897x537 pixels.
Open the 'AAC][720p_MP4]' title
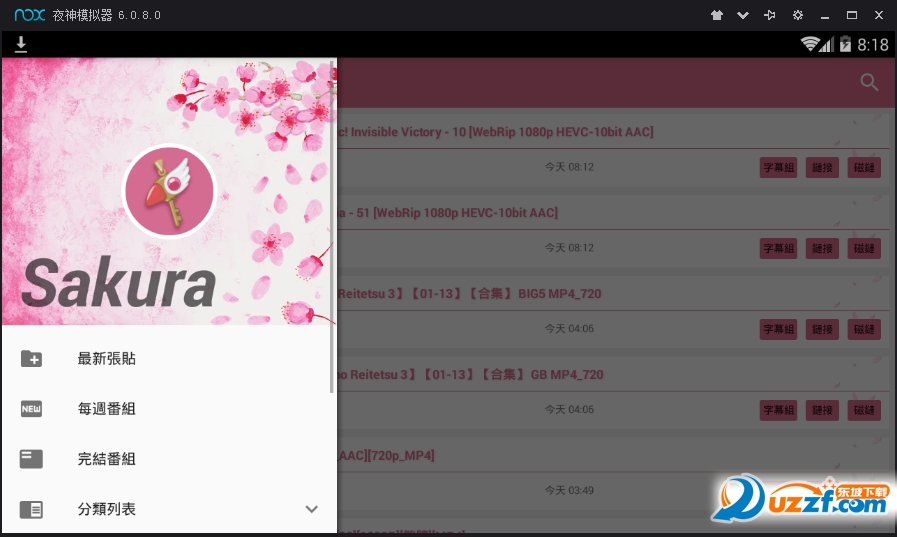click(386, 456)
